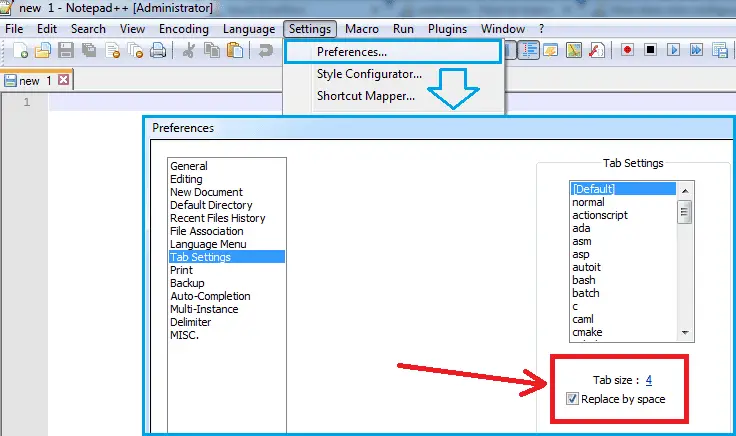
Task: Click the Tab size value 4
Action: point(649,380)
